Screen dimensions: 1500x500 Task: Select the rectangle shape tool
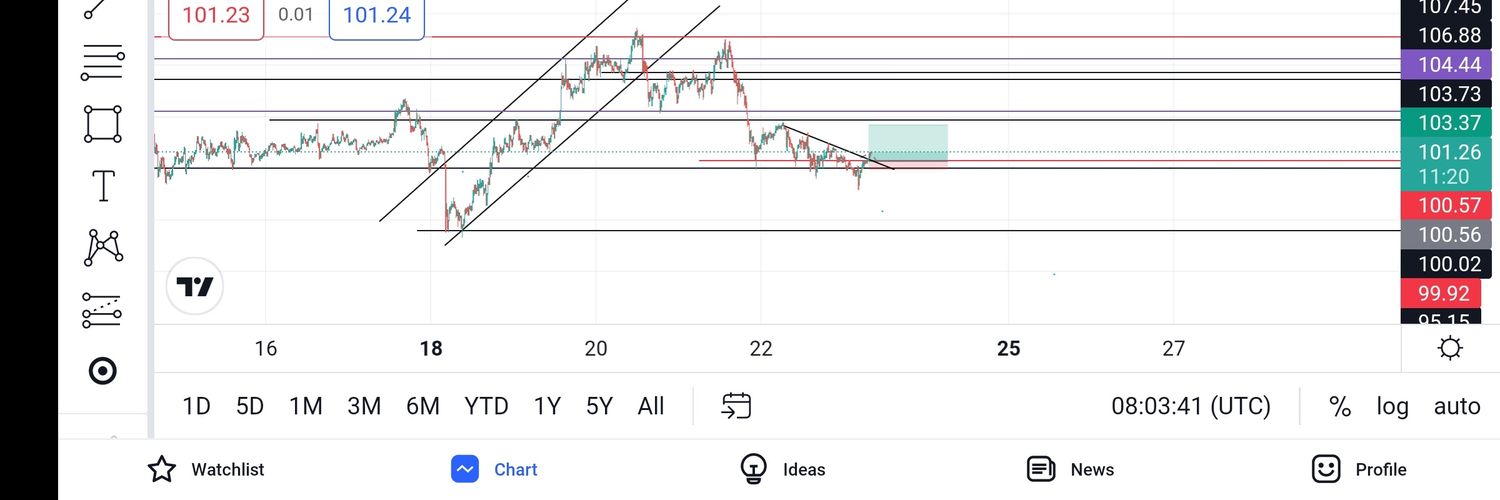click(x=103, y=124)
